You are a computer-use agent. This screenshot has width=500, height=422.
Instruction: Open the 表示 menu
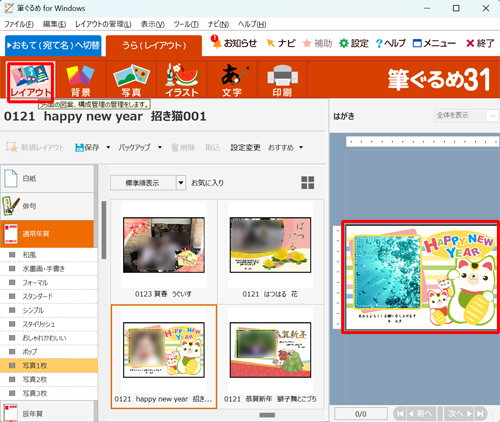coord(153,24)
